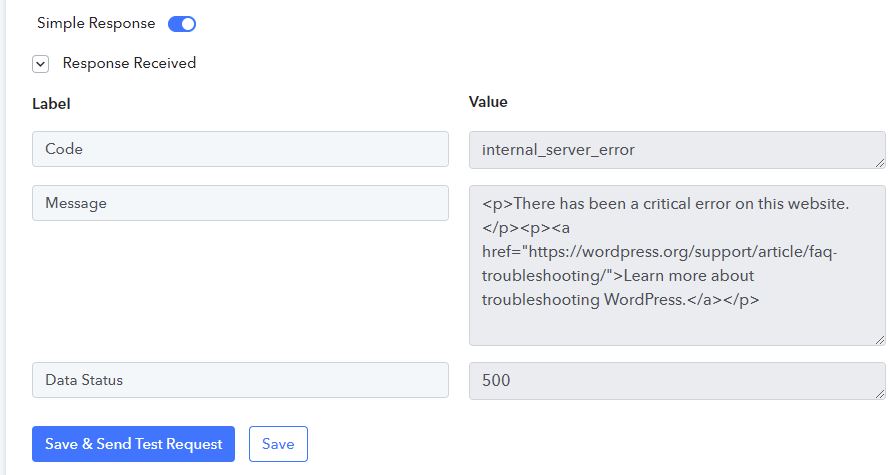Click the 500 value field
The width and height of the screenshot is (890, 475).
pos(676,381)
